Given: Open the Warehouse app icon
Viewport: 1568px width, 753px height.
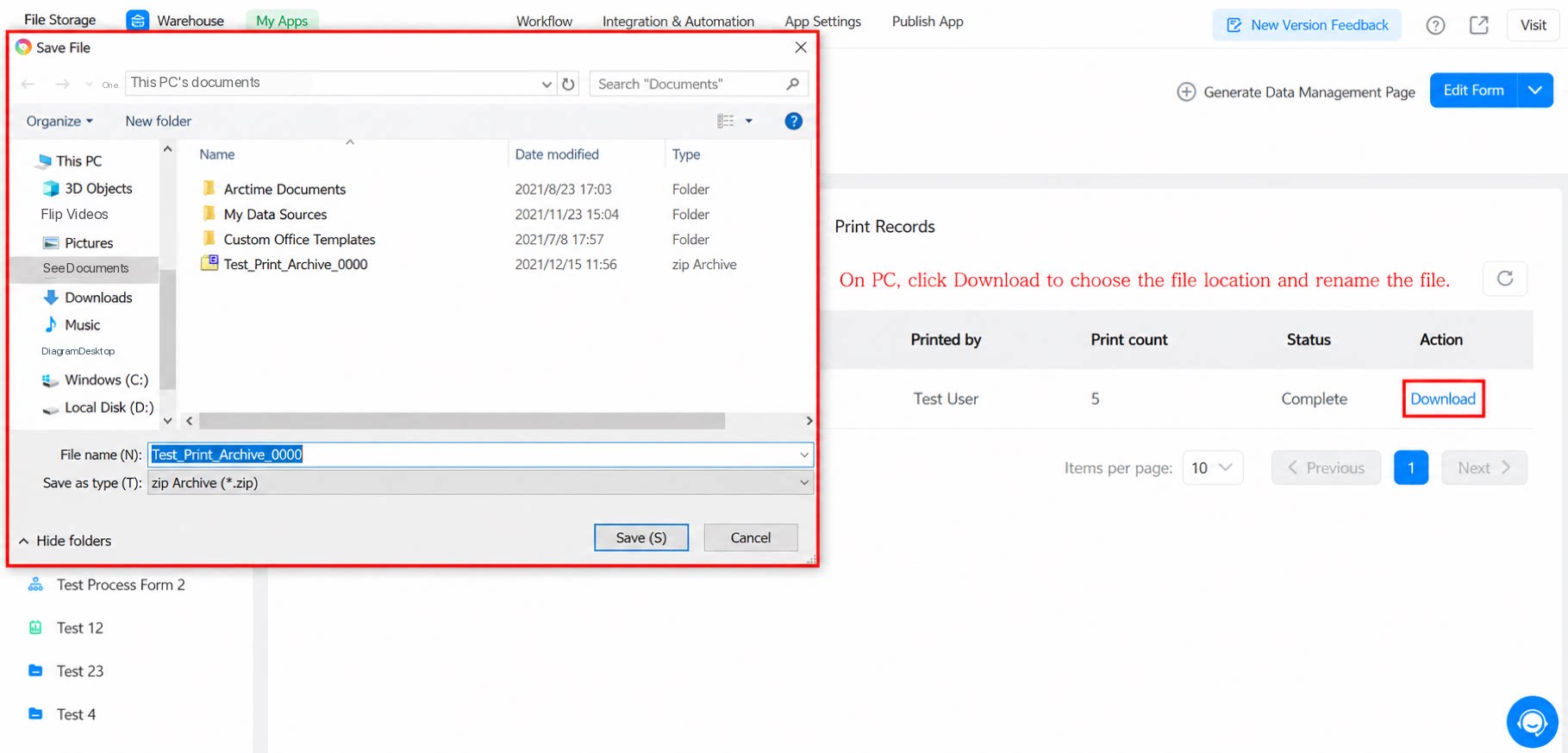Looking at the screenshot, I should pyautogui.click(x=137, y=20).
